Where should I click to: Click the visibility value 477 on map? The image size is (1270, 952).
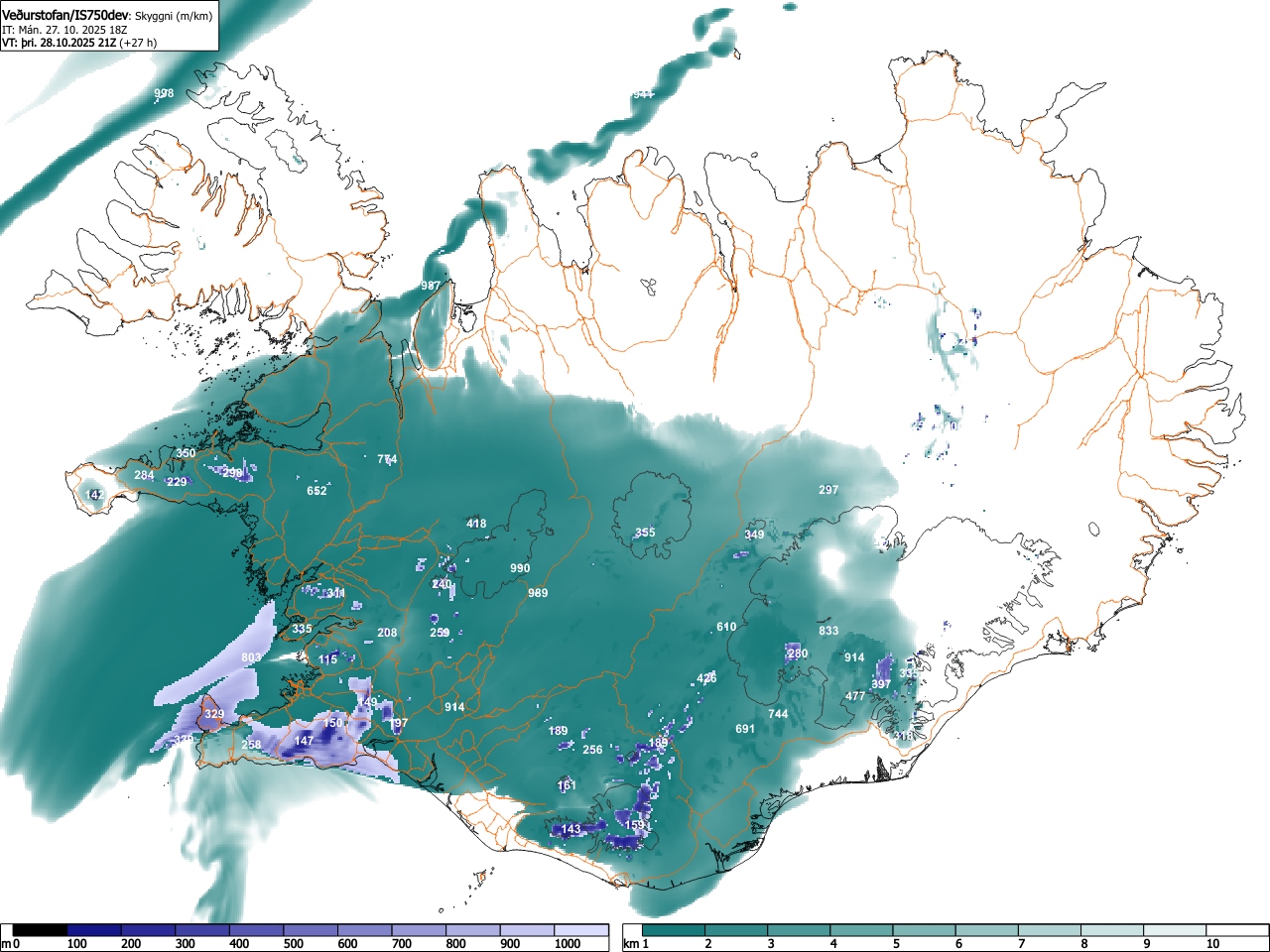855,696
